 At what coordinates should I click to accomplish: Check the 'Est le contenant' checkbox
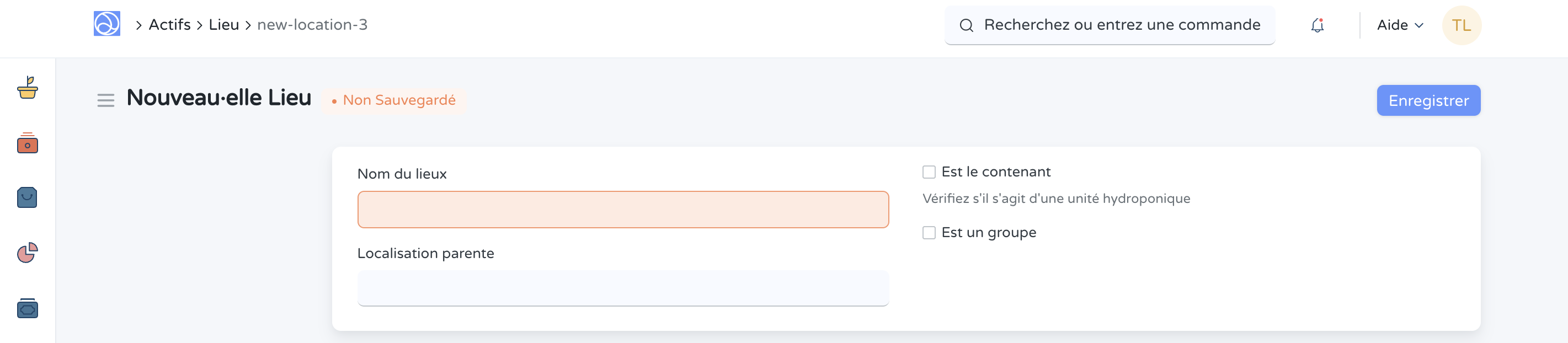[928, 172]
